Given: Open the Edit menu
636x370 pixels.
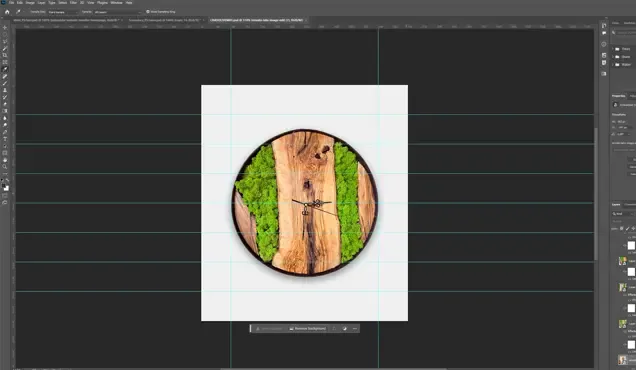Looking at the screenshot, I should [x=20, y=2].
